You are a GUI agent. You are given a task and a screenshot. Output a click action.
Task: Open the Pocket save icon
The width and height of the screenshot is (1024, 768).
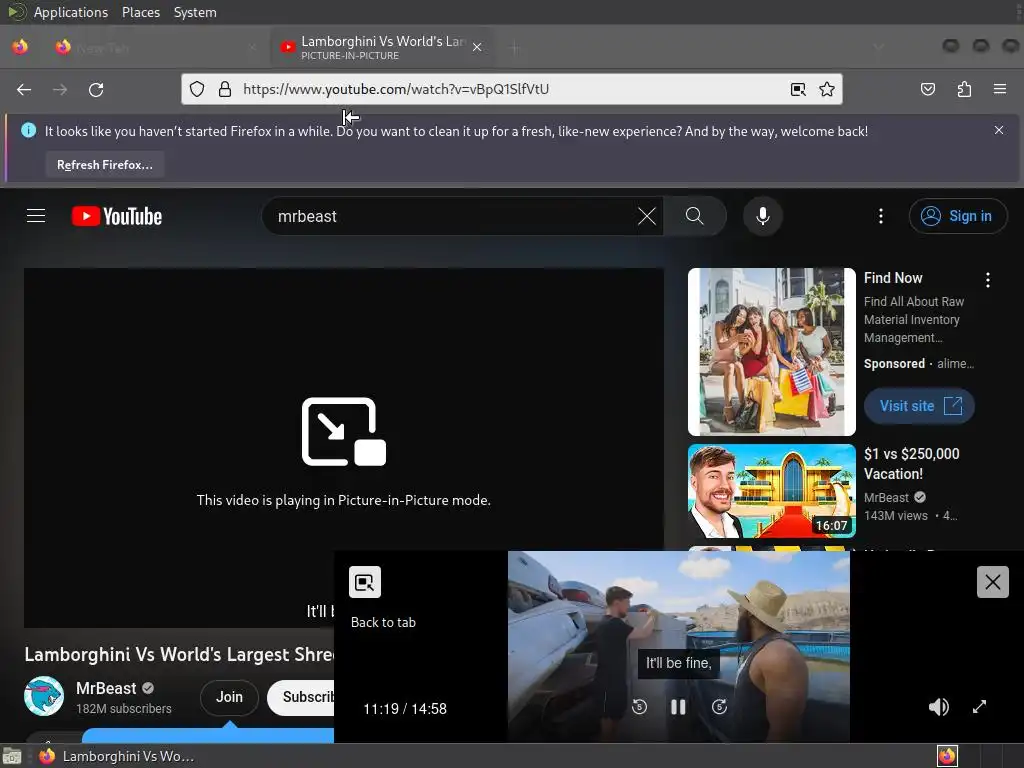pos(928,89)
